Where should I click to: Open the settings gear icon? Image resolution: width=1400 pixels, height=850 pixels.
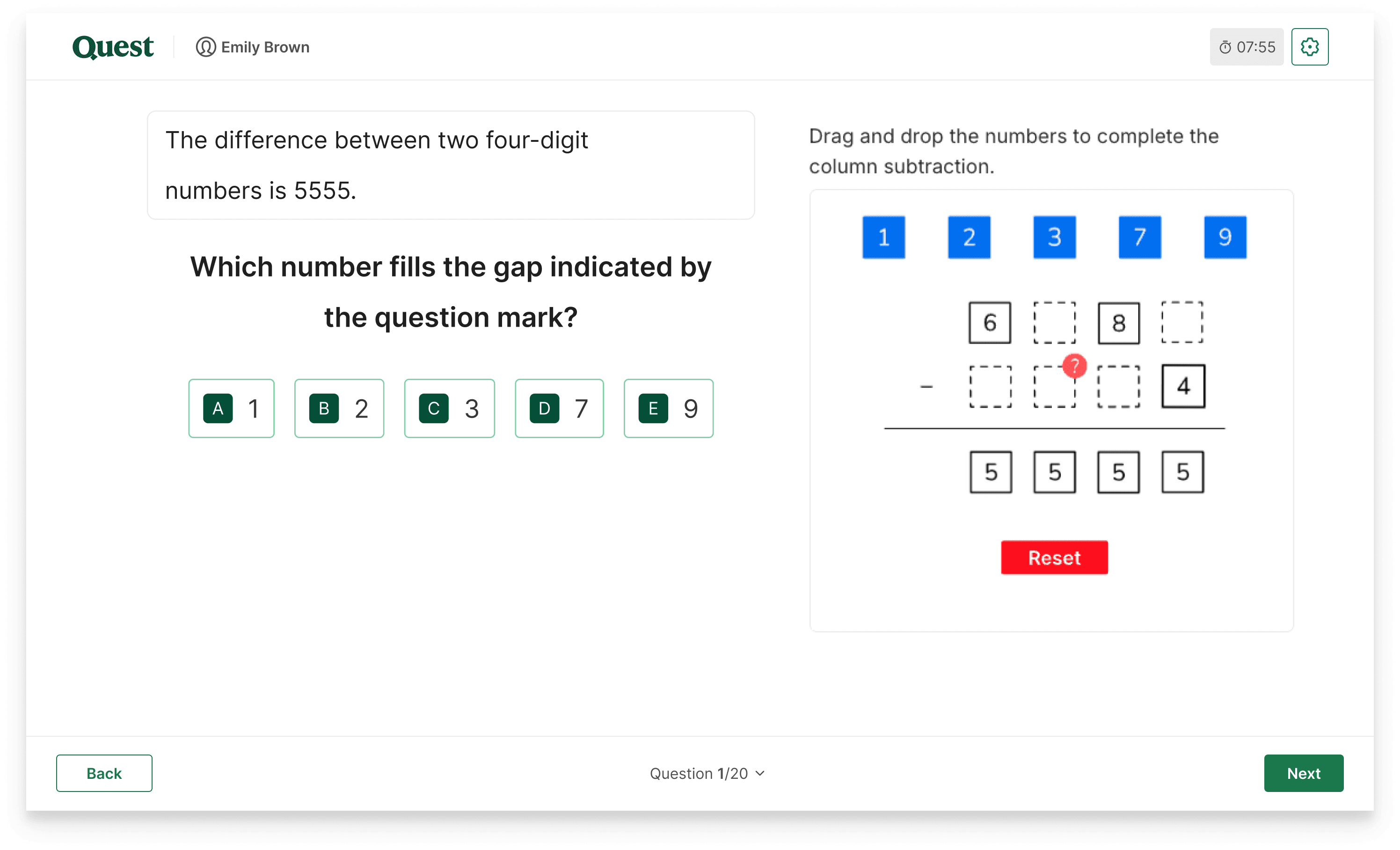1310,46
